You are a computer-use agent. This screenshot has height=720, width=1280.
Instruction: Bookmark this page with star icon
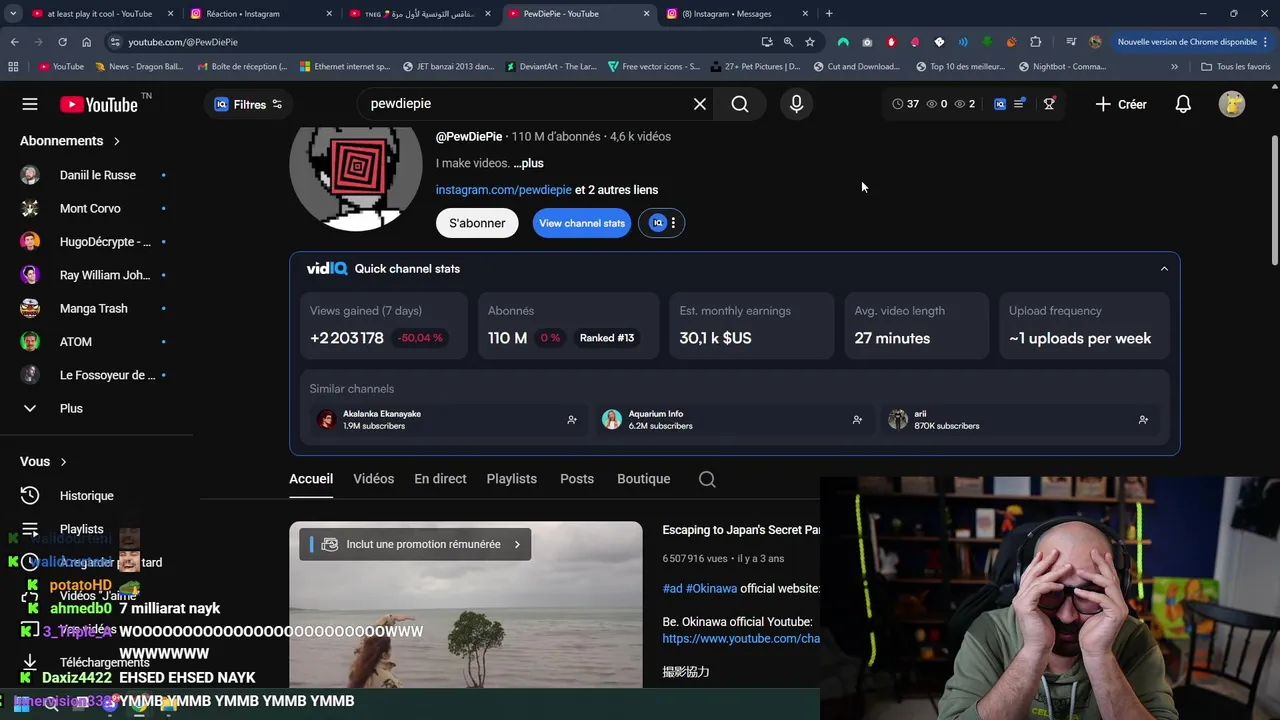point(810,42)
